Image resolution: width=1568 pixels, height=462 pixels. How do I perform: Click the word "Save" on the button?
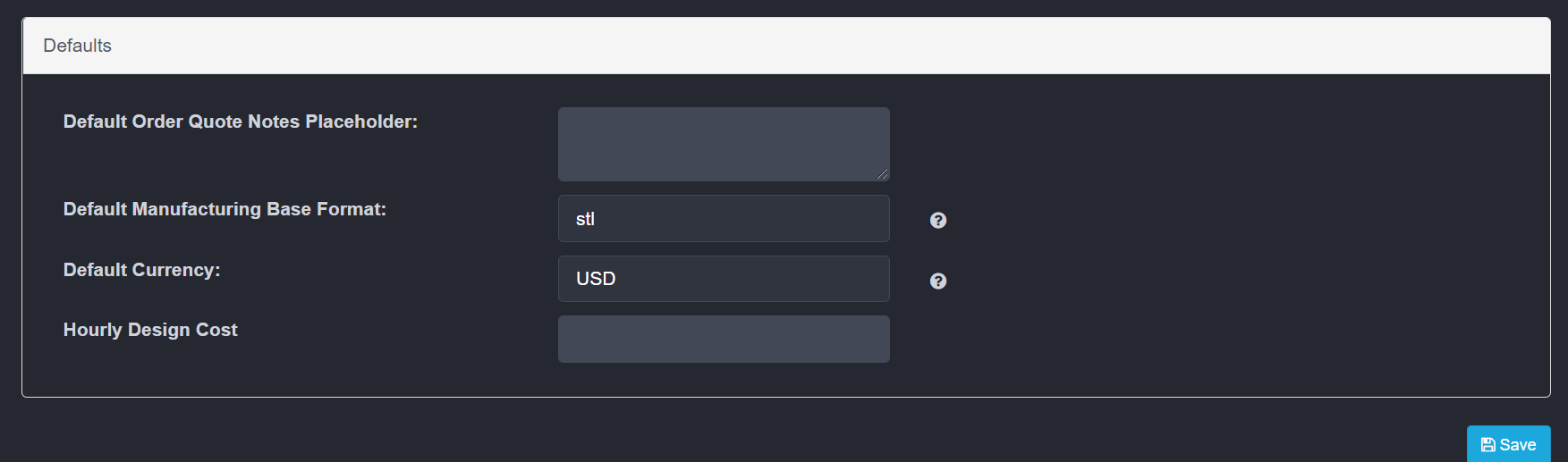(1517, 445)
